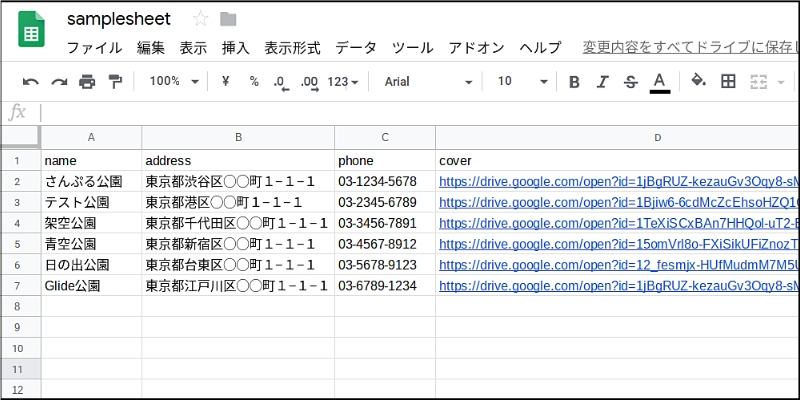This screenshot has width=800, height=400.
Task: Print the spreadsheet with printer icon
Action: tap(87, 82)
